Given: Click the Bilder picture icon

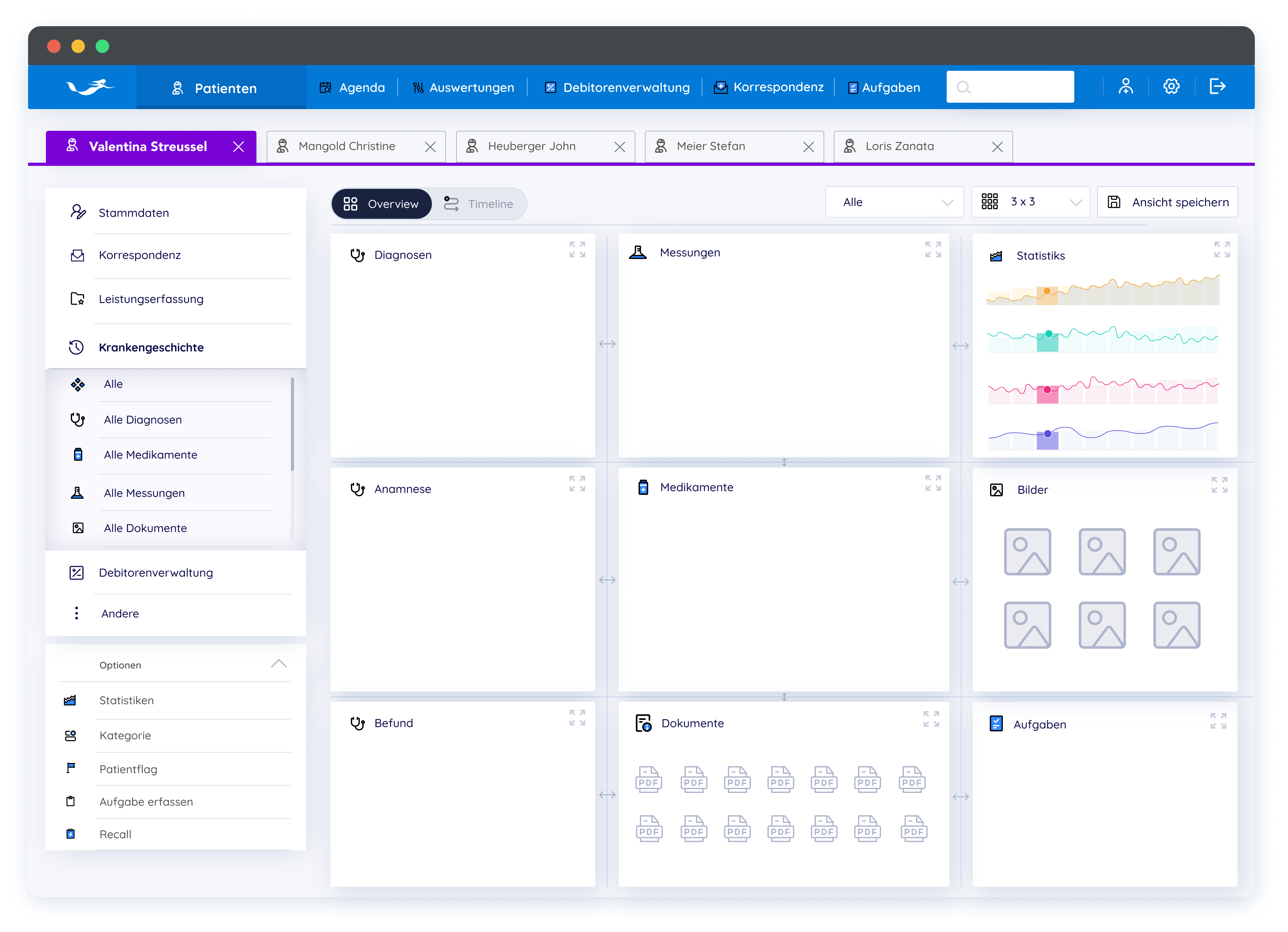Looking at the screenshot, I should 996,490.
